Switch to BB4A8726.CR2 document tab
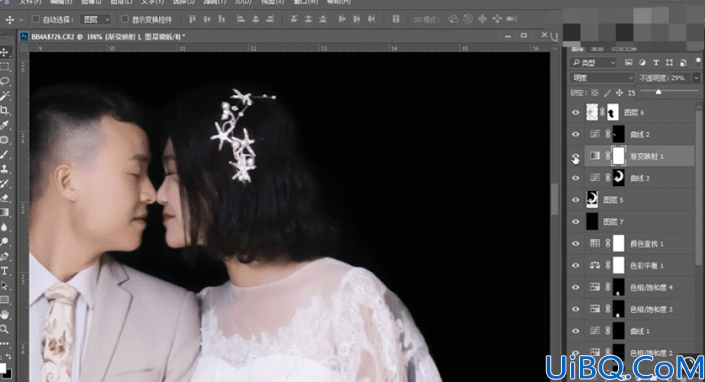 pos(108,37)
